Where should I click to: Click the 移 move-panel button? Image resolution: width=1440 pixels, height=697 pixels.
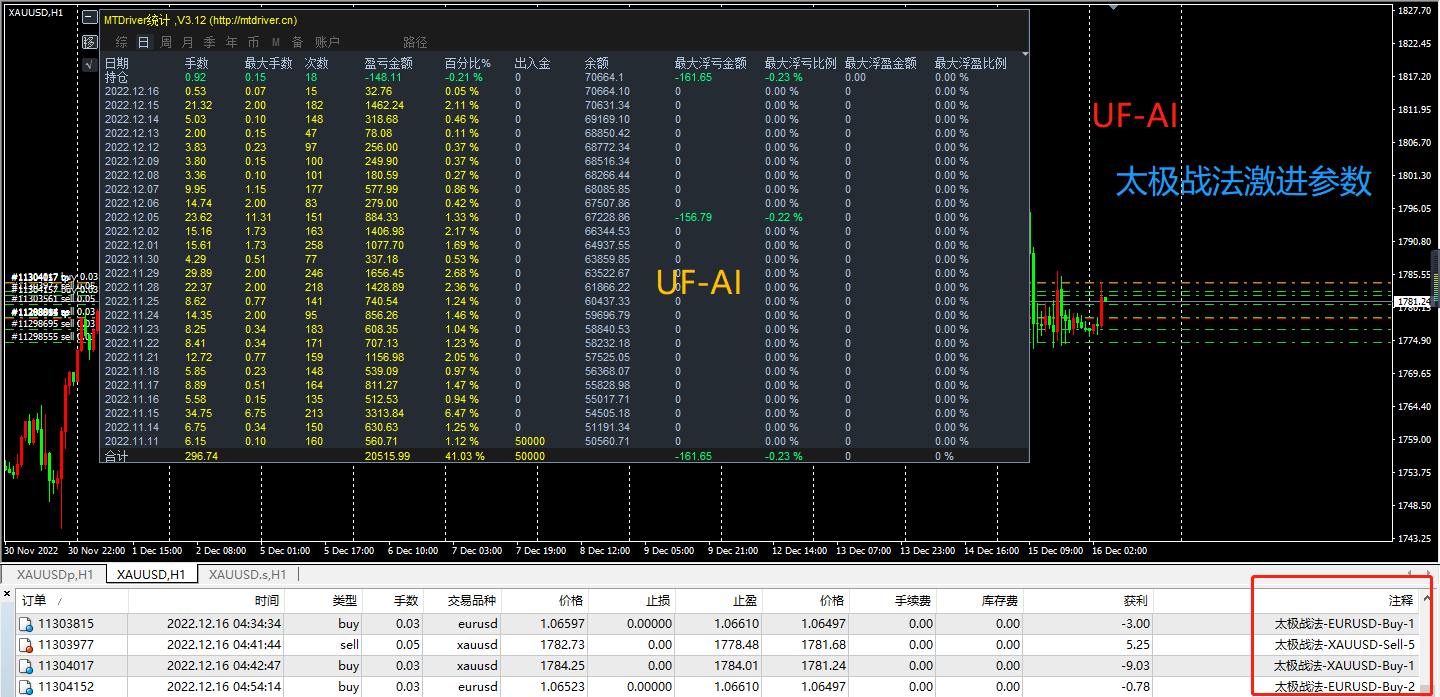coord(90,42)
